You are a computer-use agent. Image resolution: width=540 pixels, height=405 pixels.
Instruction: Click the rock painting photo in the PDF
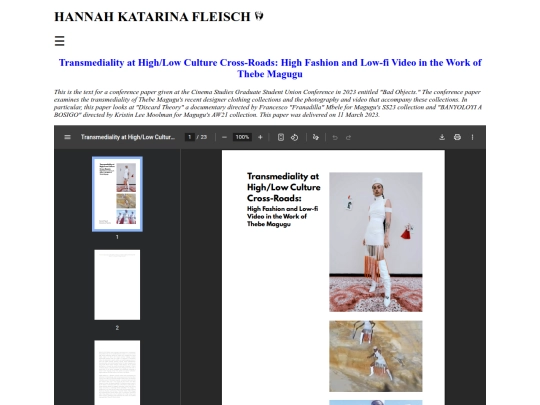[x=376, y=356]
